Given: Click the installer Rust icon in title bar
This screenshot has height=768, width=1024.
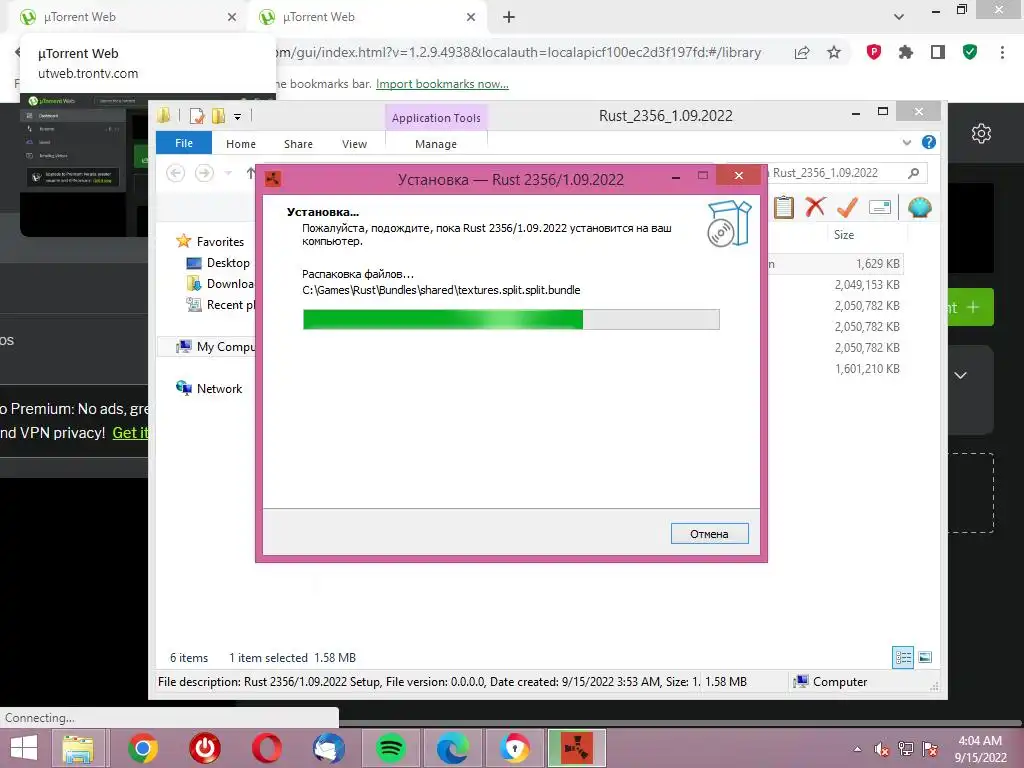Looking at the screenshot, I should (x=273, y=178).
